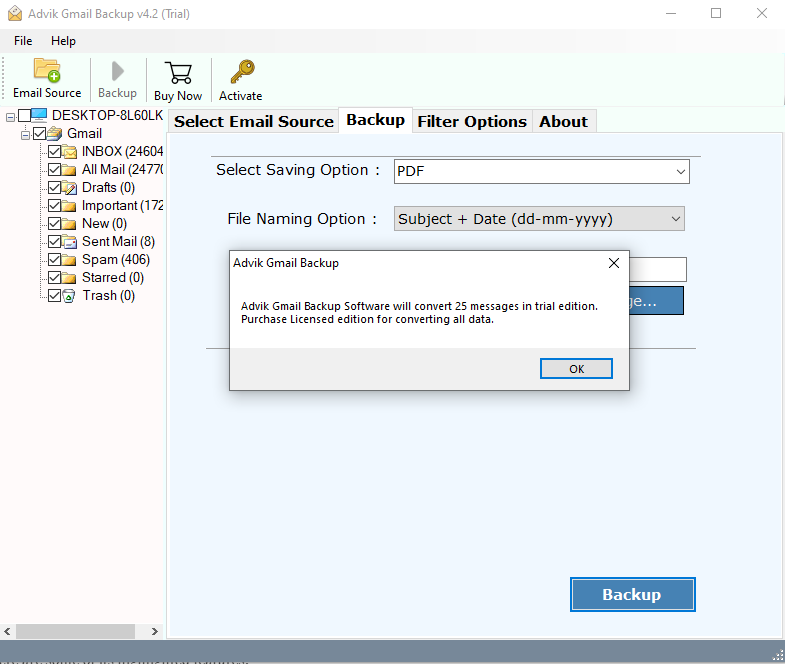Collapse the DESKTOP-8L60LK tree node

tap(10, 117)
